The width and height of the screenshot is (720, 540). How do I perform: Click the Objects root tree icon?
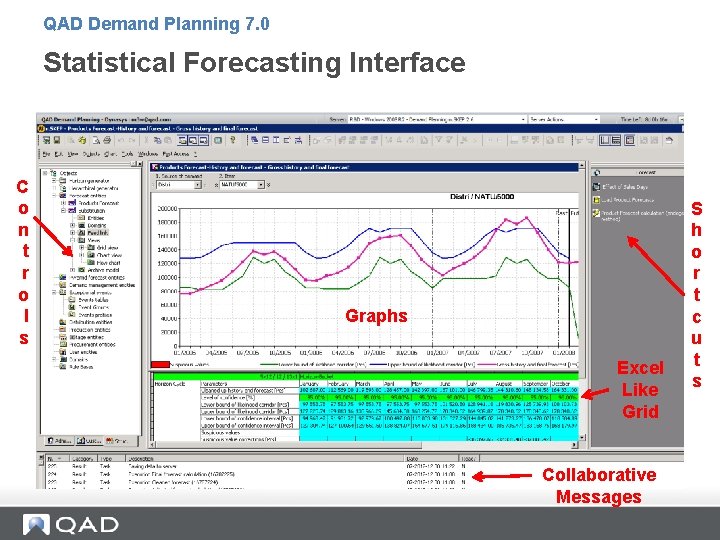click(53, 173)
